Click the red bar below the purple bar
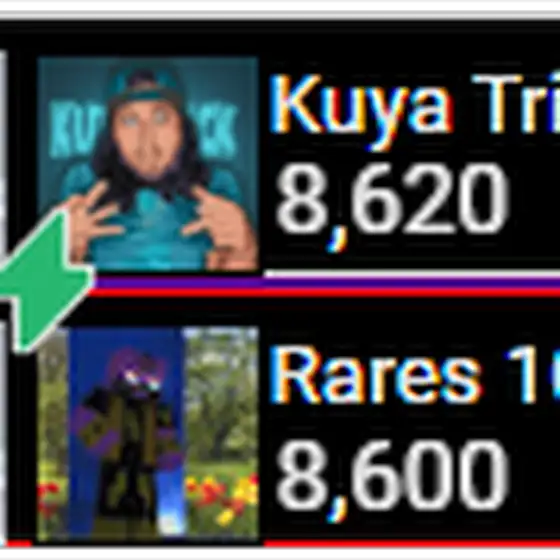The height and width of the screenshot is (560, 560). tap(325, 292)
